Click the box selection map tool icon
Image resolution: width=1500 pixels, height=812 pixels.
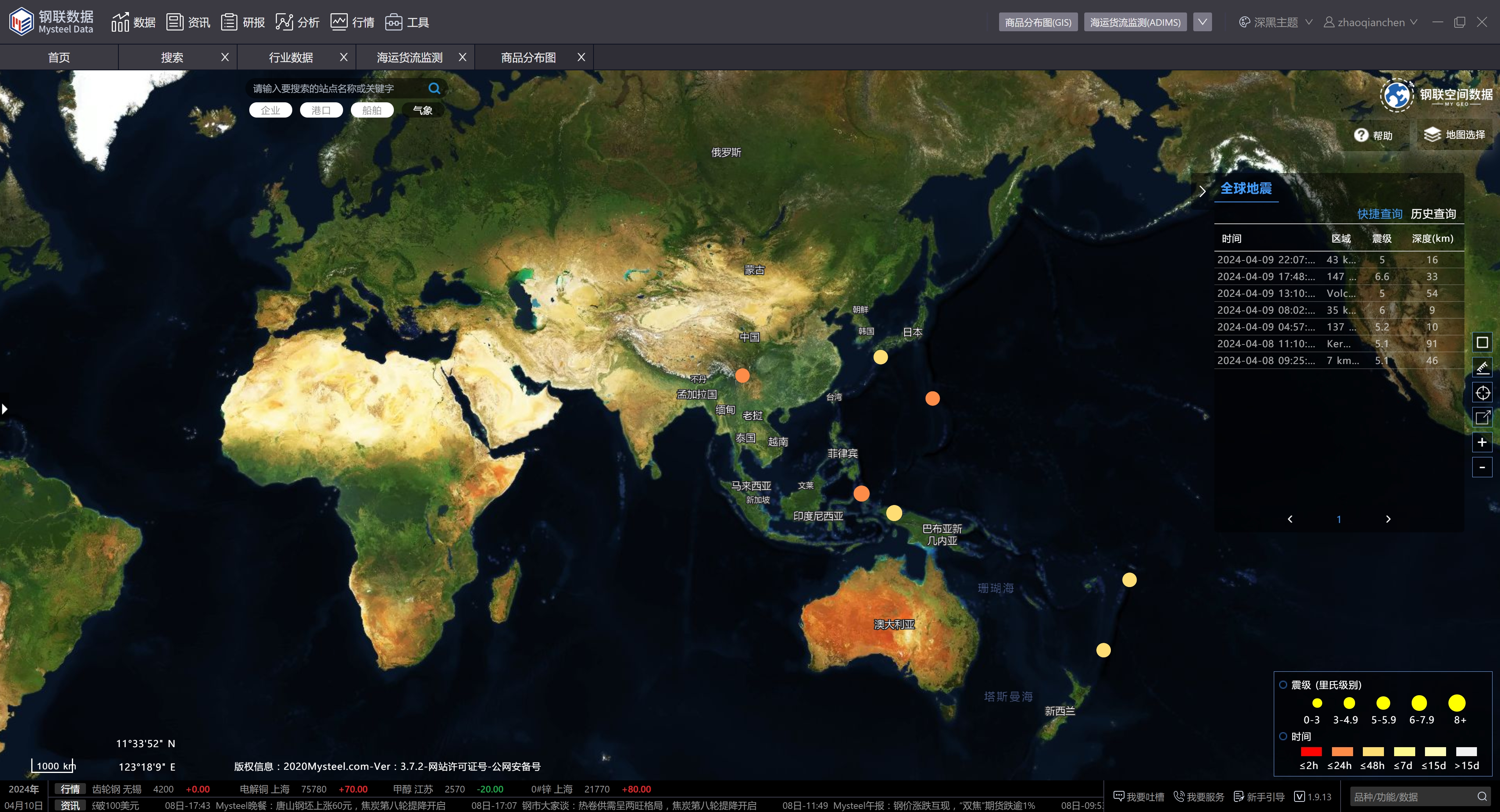pyautogui.click(x=1482, y=343)
